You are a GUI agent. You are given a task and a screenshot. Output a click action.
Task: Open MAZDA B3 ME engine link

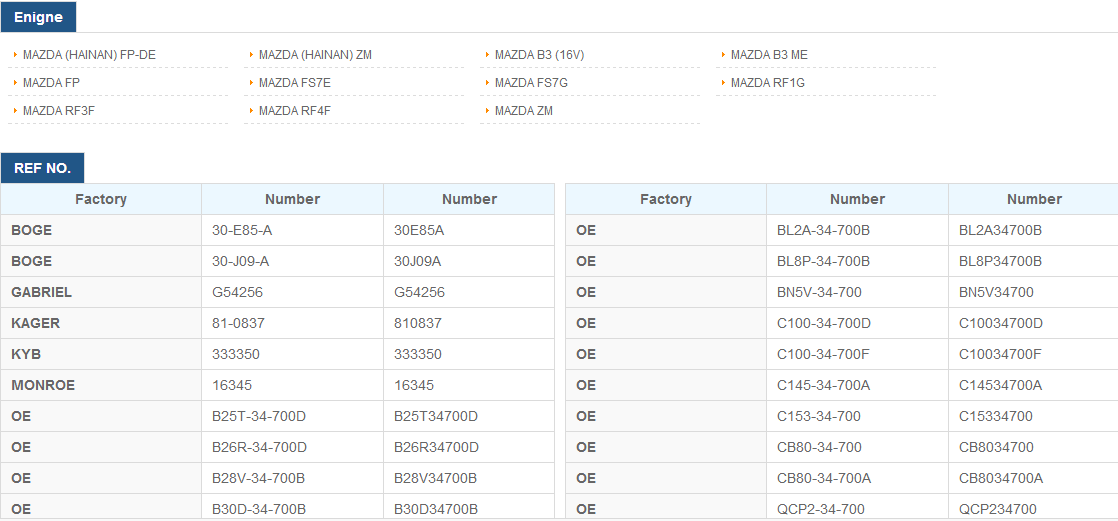click(x=769, y=55)
